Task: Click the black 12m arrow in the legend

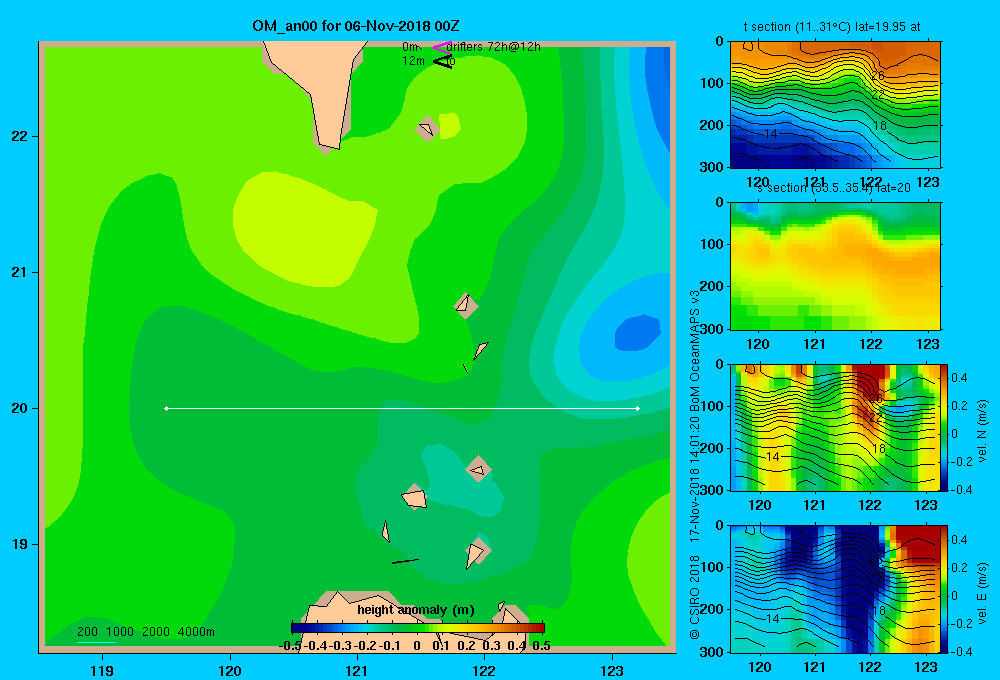Action: pos(443,61)
